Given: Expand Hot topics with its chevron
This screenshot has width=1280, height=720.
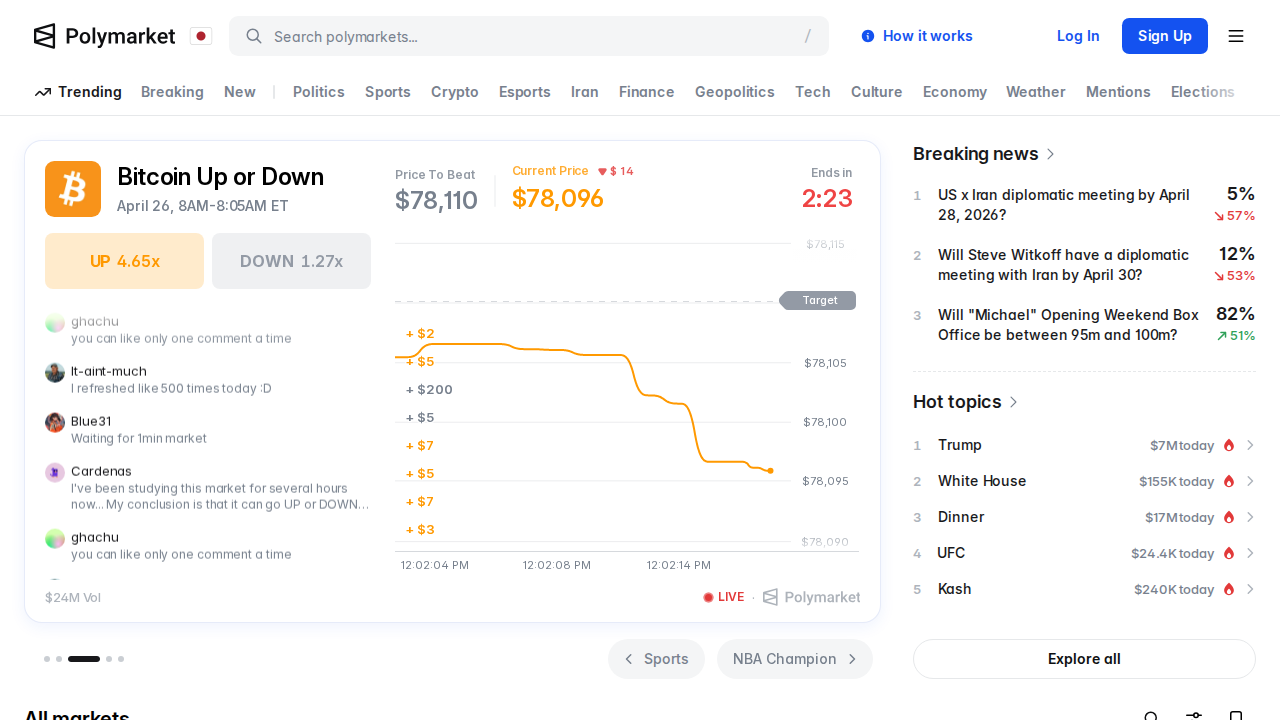Looking at the screenshot, I should pos(1013,402).
